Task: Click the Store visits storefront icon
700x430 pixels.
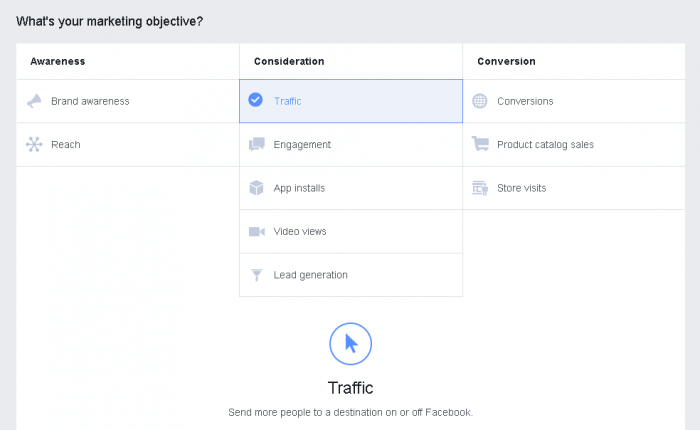Action: coord(480,188)
